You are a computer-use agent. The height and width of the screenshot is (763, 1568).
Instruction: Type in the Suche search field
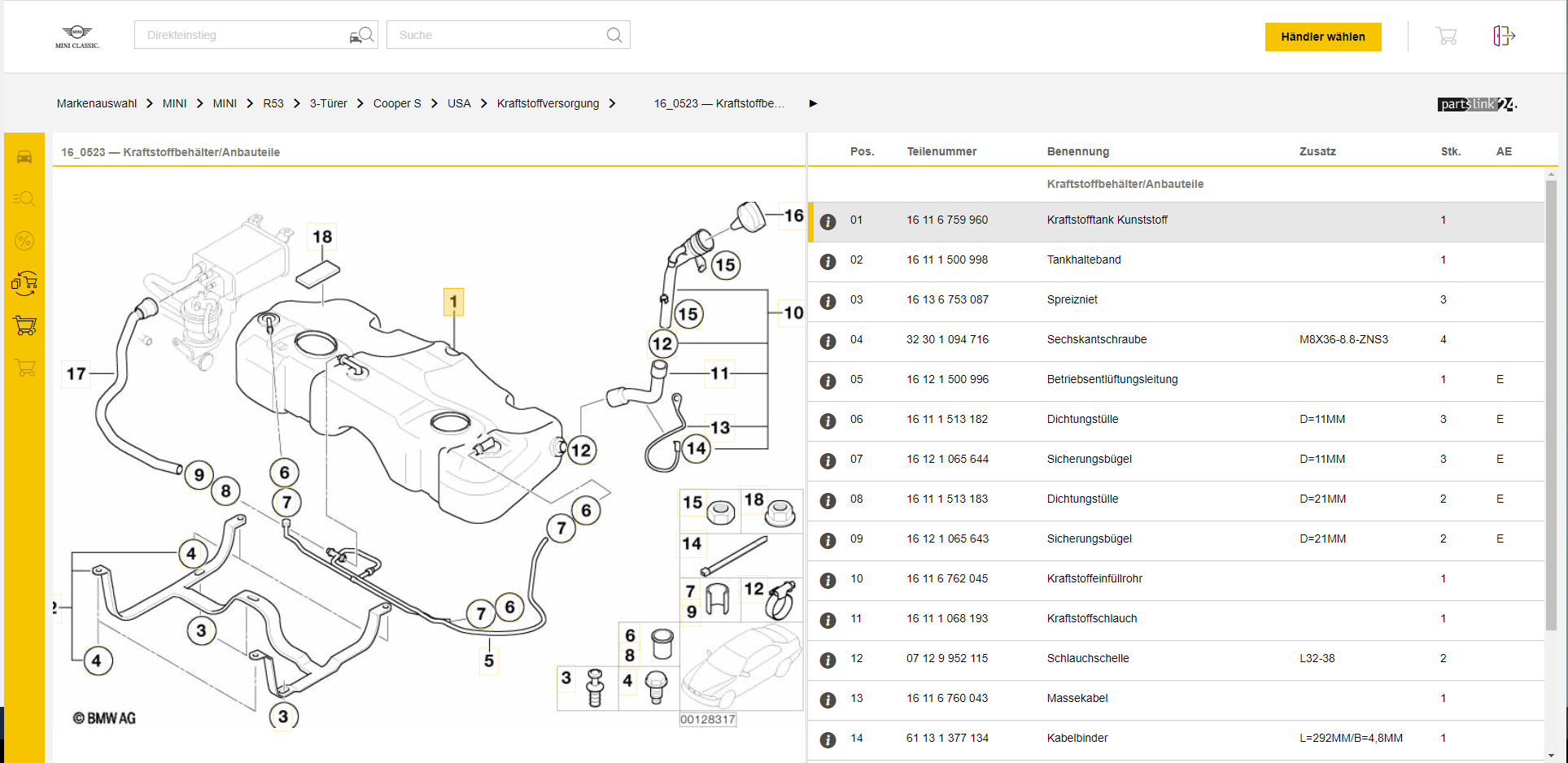pos(496,35)
